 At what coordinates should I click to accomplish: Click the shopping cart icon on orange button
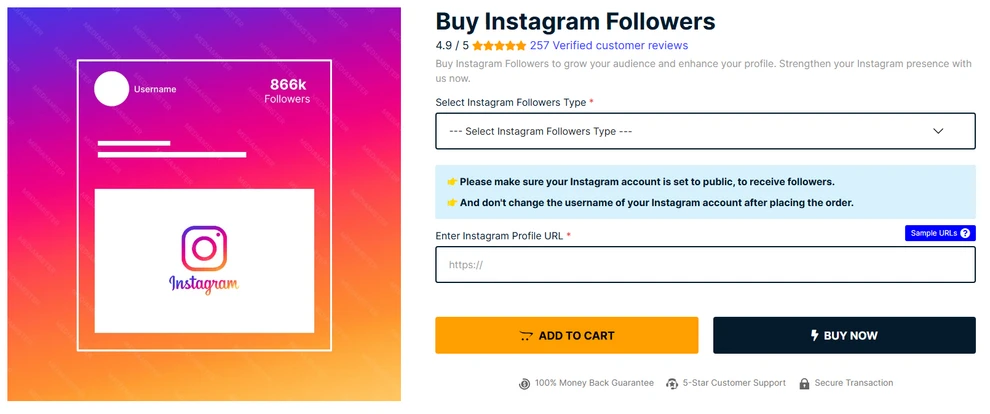coord(526,336)
